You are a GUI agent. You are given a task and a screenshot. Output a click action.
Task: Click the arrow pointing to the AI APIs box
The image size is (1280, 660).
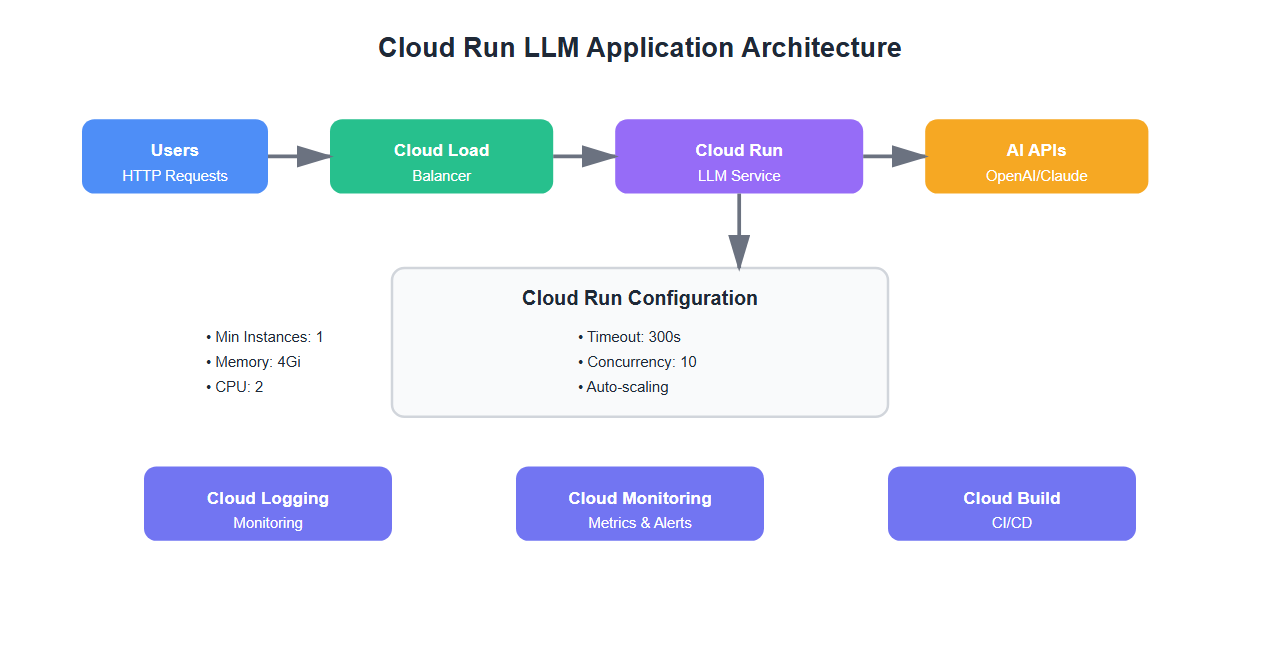click(893, 156)
